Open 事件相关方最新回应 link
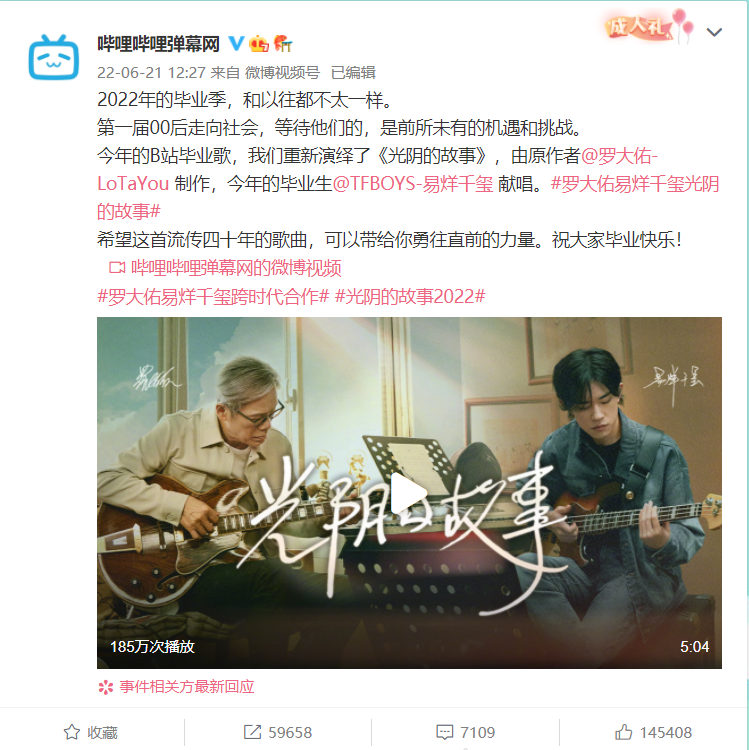 click(x=176, y=687)
